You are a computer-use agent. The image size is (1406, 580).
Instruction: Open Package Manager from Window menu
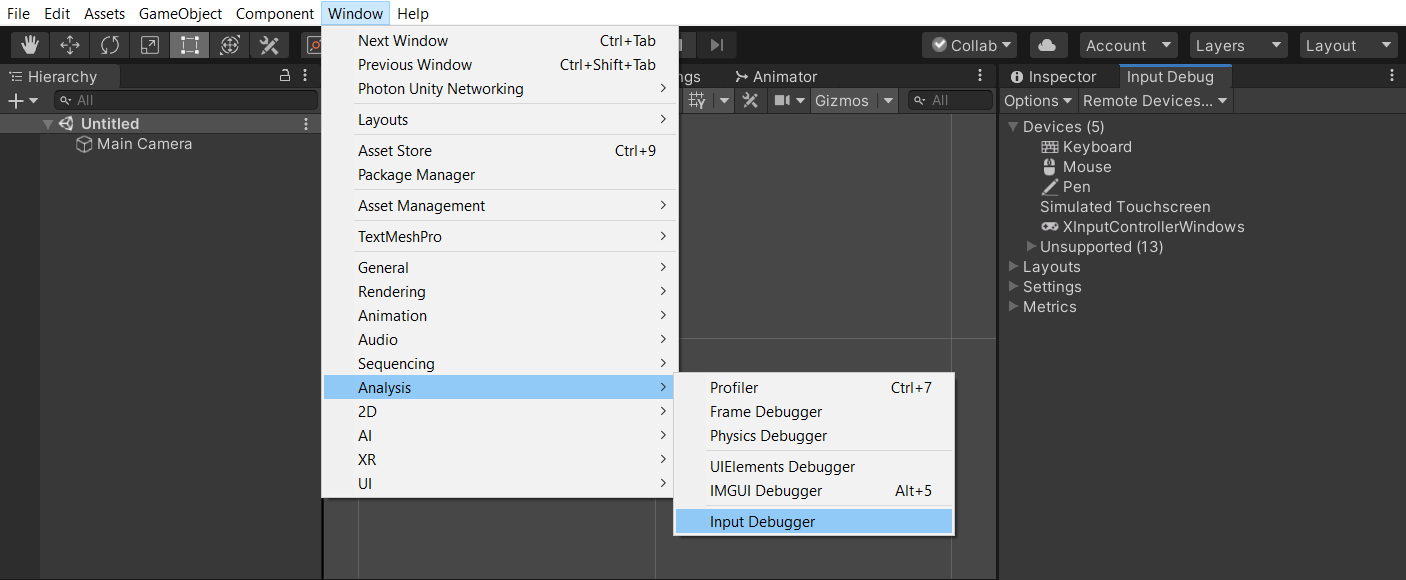click(x=416, y=175)
